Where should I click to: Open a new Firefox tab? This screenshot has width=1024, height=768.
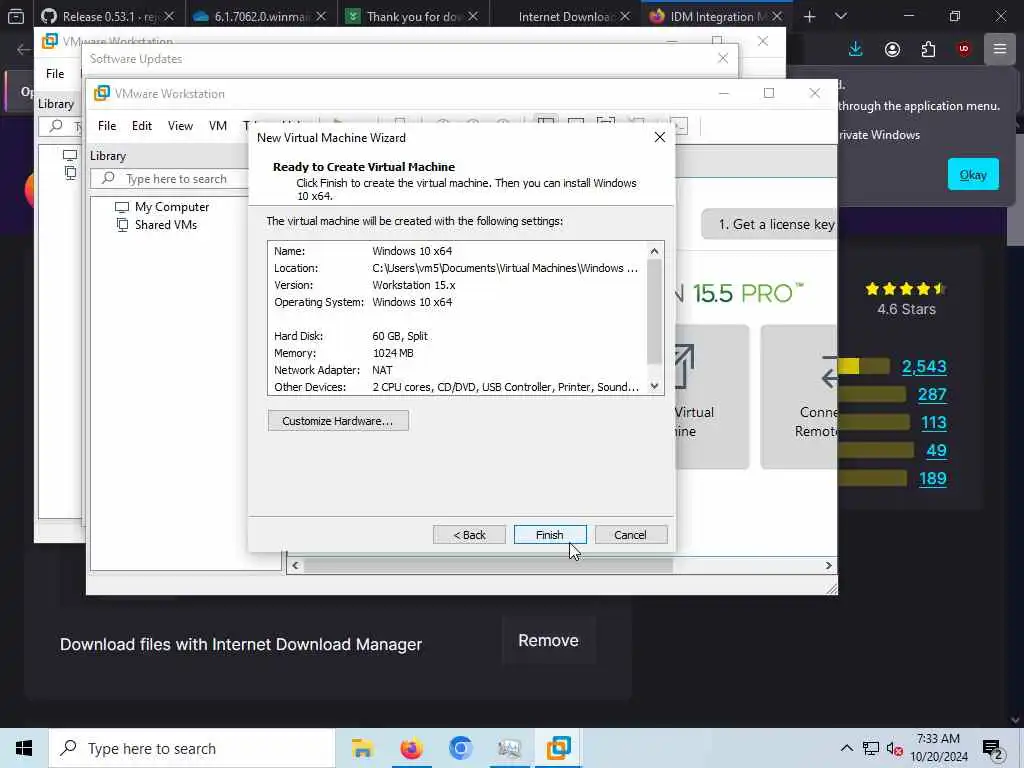[x=810, y=16]
